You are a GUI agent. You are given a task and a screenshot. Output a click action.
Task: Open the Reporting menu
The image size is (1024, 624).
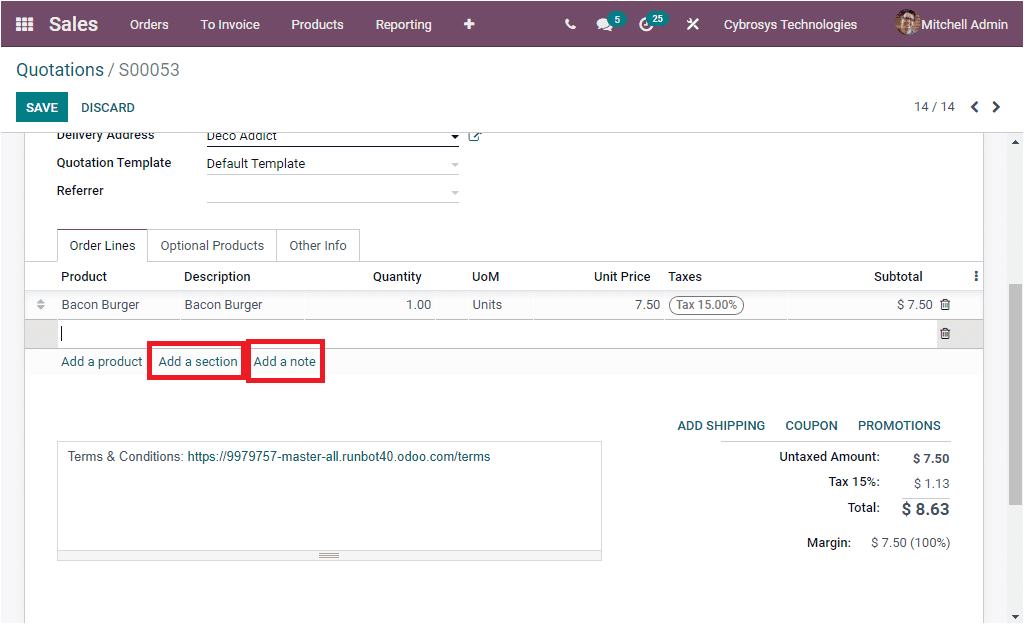click(x=403, y=24)
